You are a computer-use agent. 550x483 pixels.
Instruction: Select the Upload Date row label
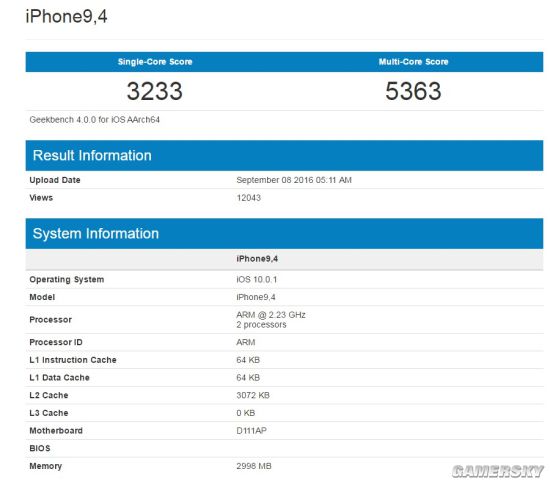point(55,180)
